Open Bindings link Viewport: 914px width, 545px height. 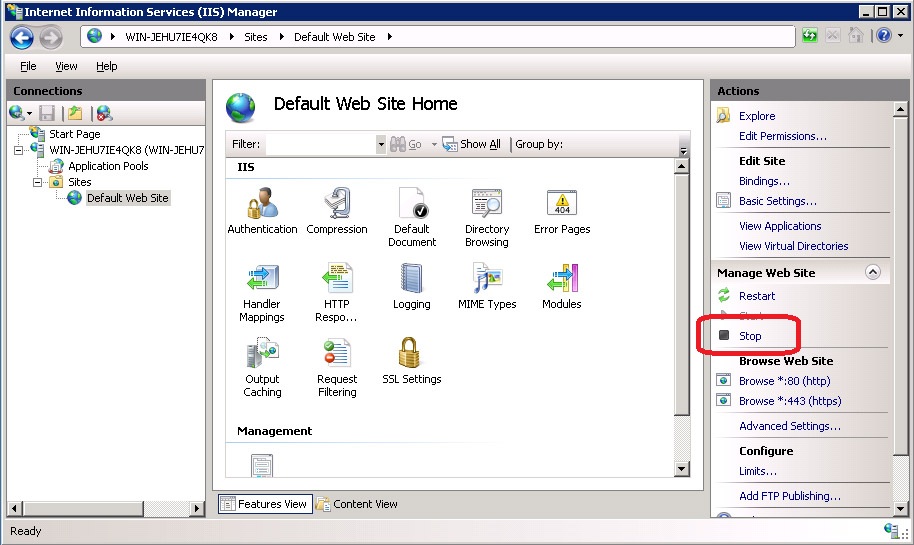(764, 181)
